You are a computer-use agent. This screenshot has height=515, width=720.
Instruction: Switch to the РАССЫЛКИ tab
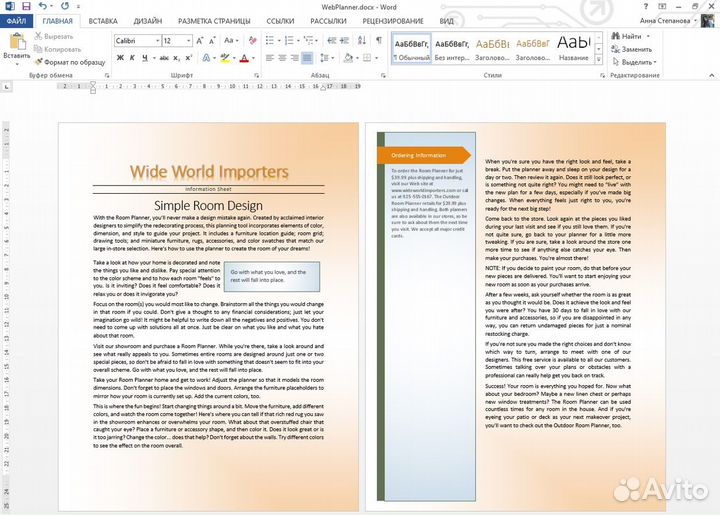coord(328,21)
